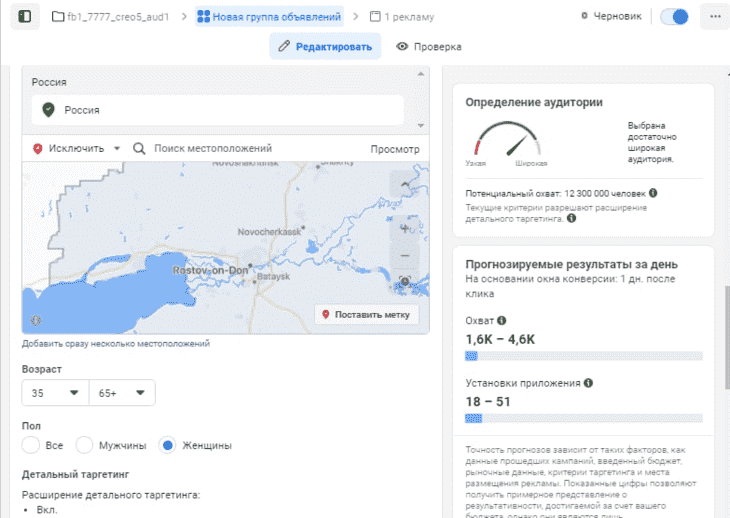
Task: Click info icon next to Потенциальный охват
Action: pos(653,193)
